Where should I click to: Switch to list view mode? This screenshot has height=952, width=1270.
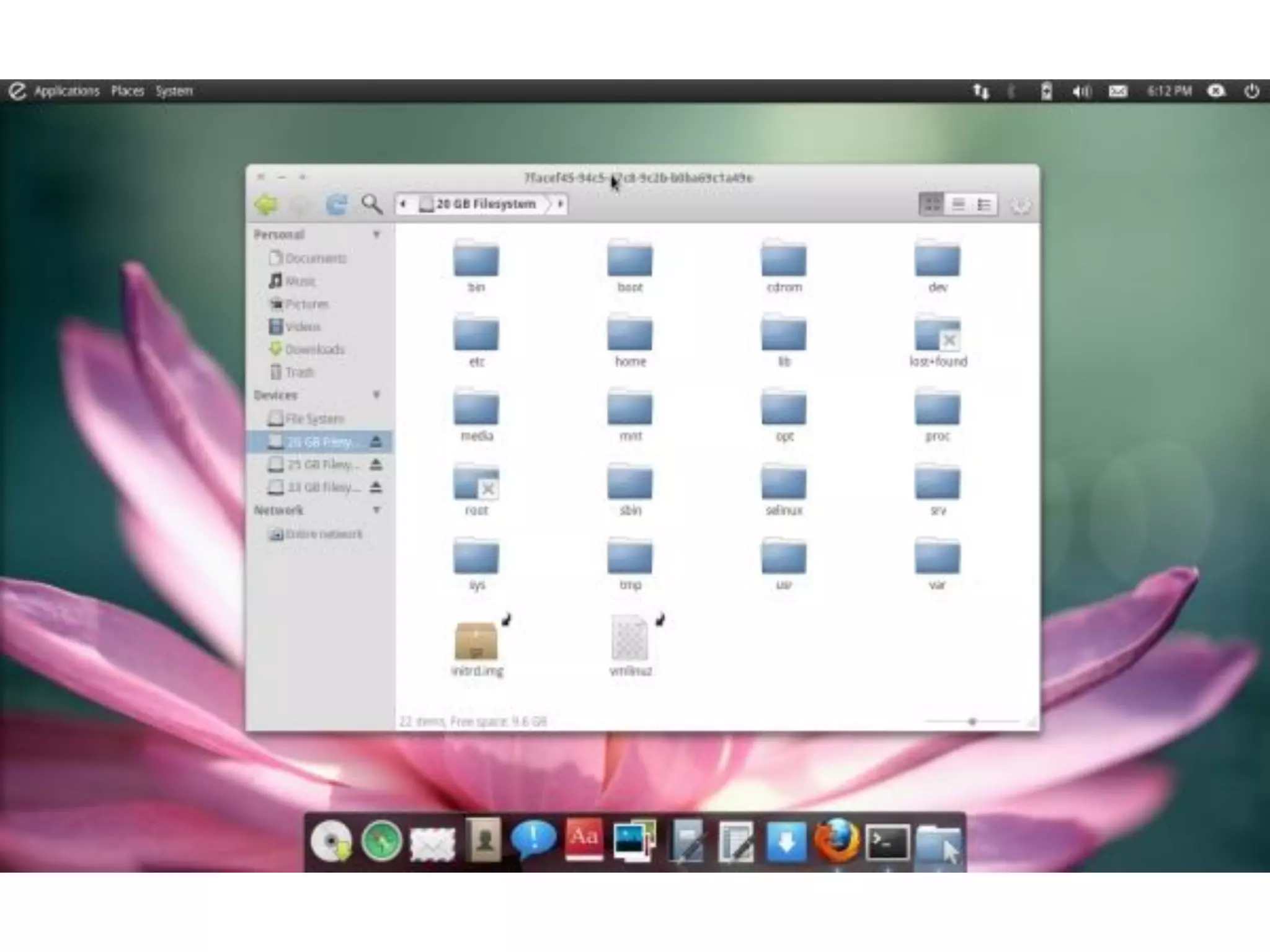pos(958,204)
